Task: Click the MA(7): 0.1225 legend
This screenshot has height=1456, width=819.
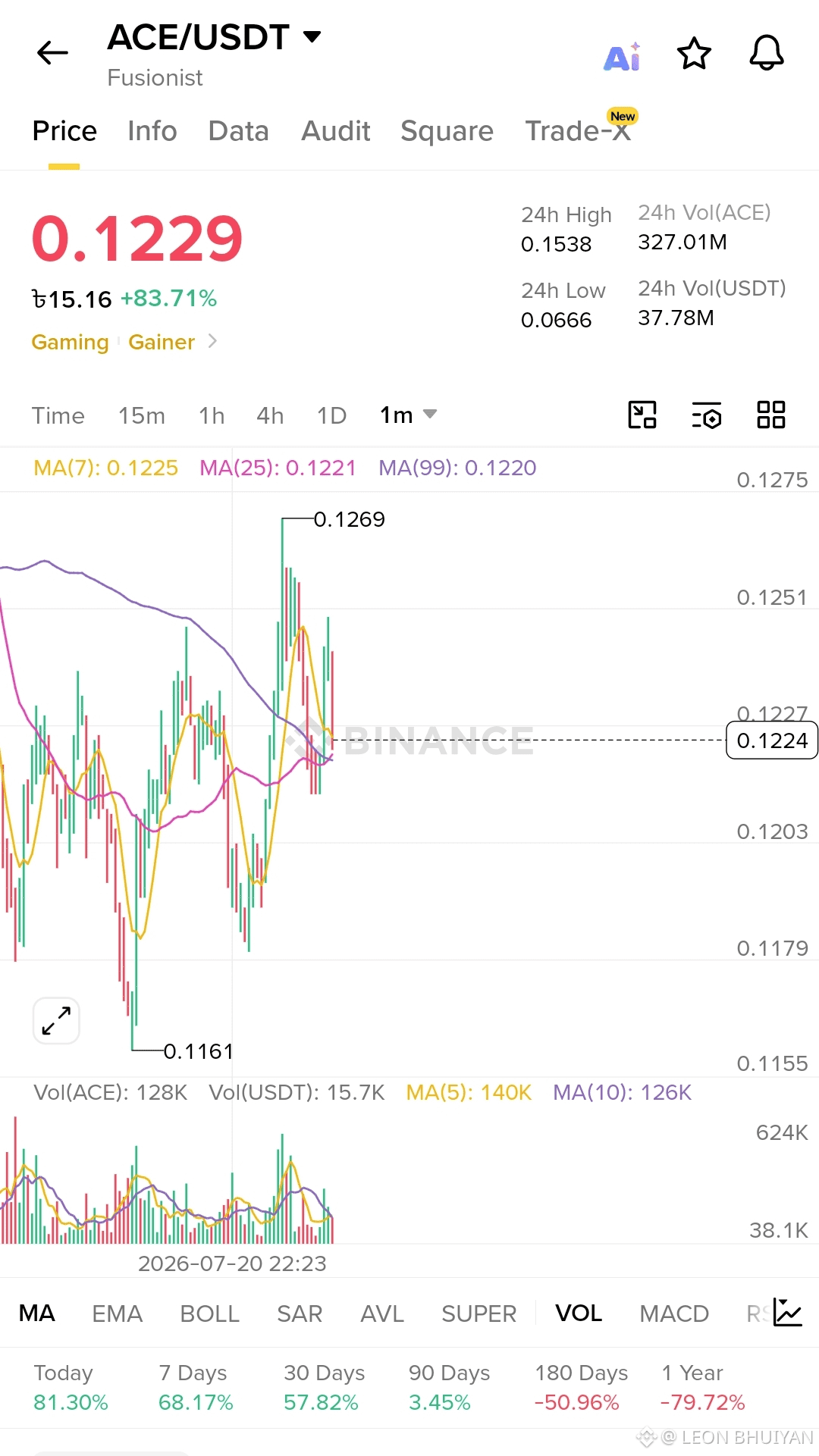Action: point(106,468)
